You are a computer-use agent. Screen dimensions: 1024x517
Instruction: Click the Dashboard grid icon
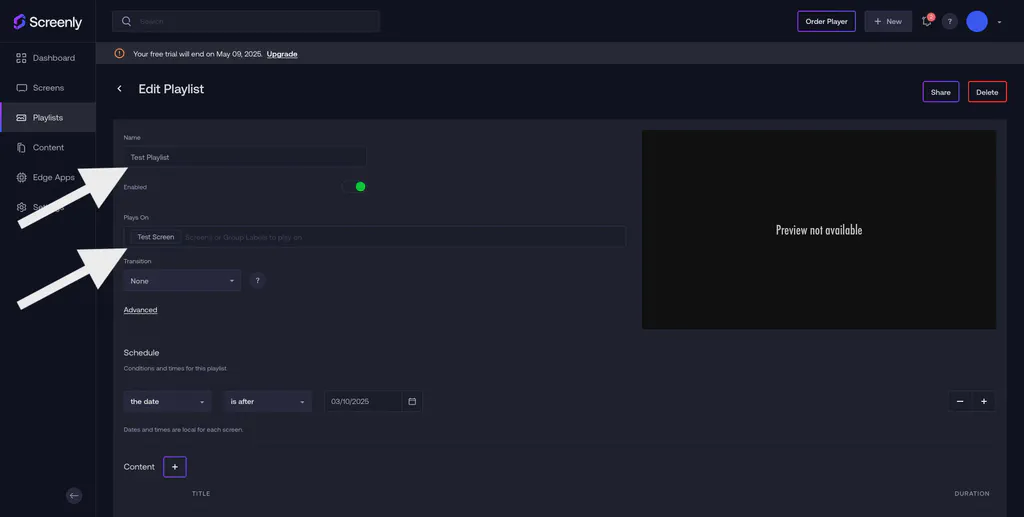tap(22, 58)
